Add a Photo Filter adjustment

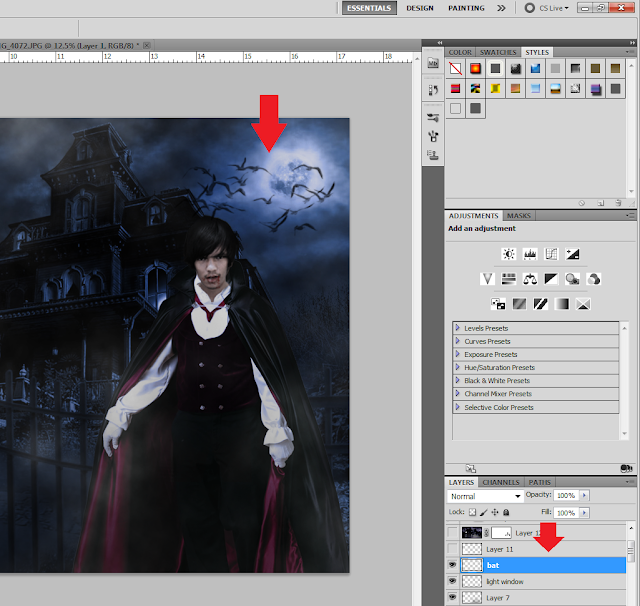[x=572, y=279]
